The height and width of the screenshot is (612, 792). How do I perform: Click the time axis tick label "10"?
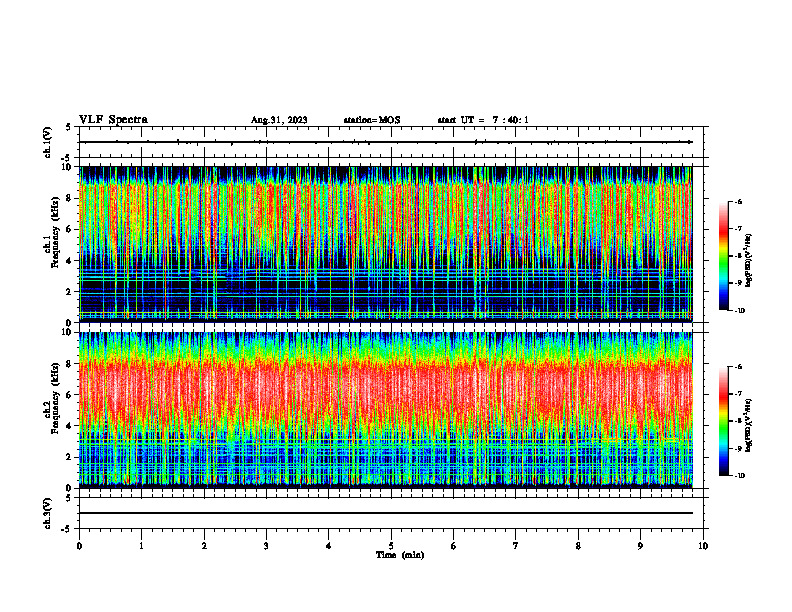tap(703, 546)
